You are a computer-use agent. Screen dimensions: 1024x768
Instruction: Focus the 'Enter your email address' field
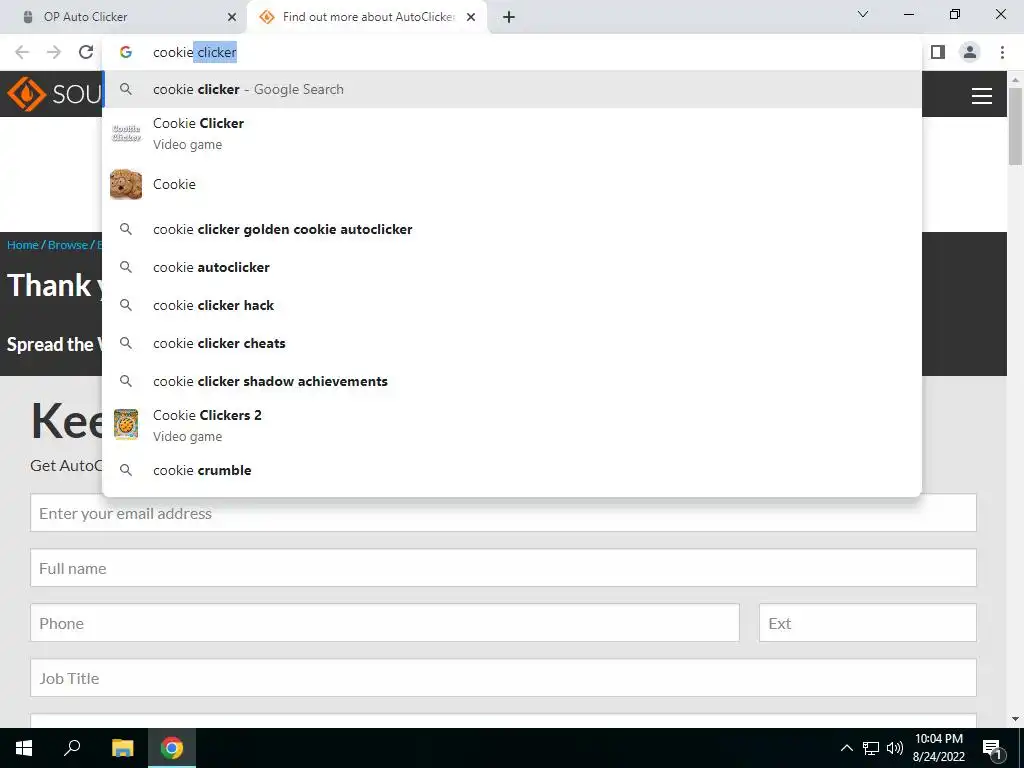coord(504,513)
